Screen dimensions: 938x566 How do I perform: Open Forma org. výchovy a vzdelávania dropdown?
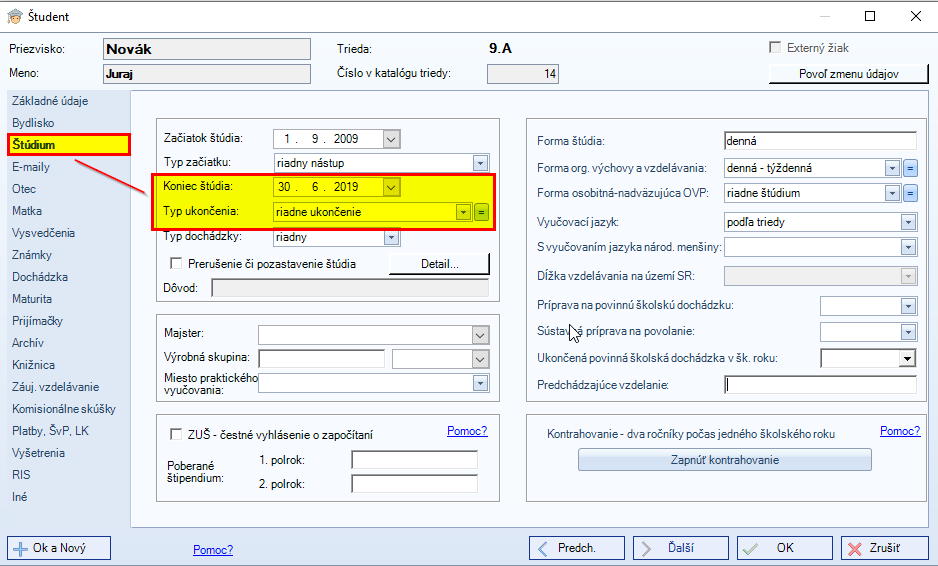(x=892, y=168)
